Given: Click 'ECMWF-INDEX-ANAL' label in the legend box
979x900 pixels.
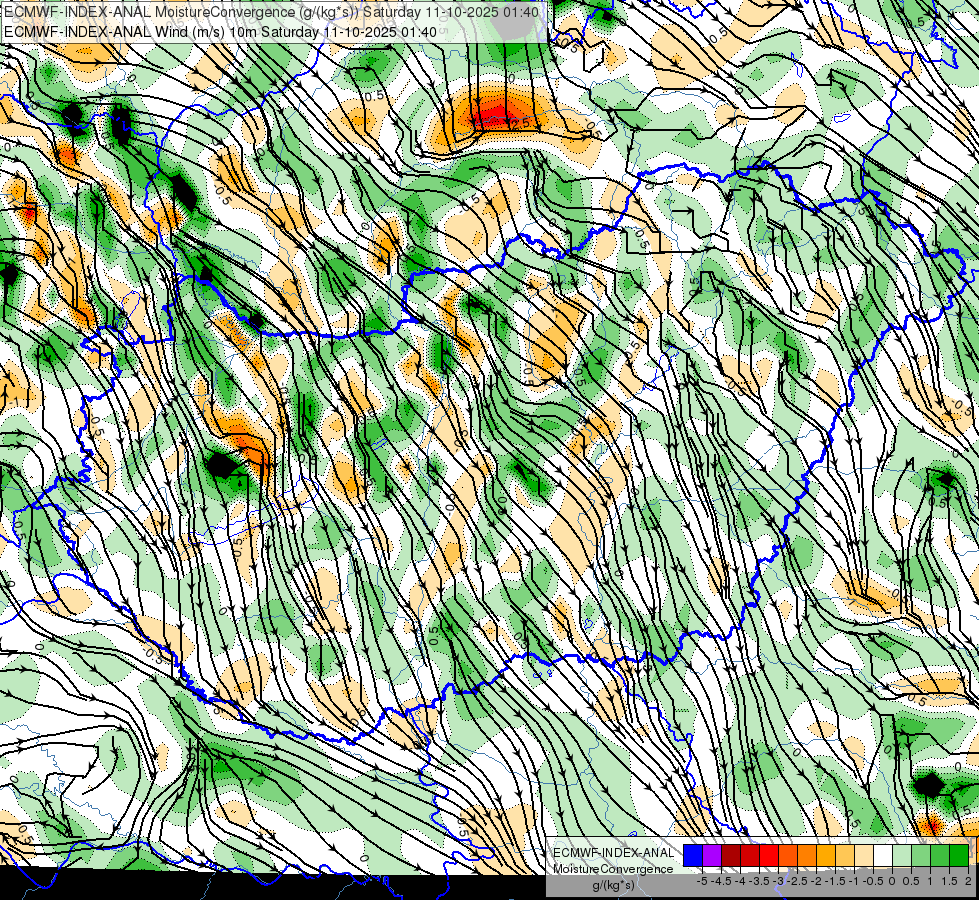Looking at the screenshot, I should [x=614, y=853].
